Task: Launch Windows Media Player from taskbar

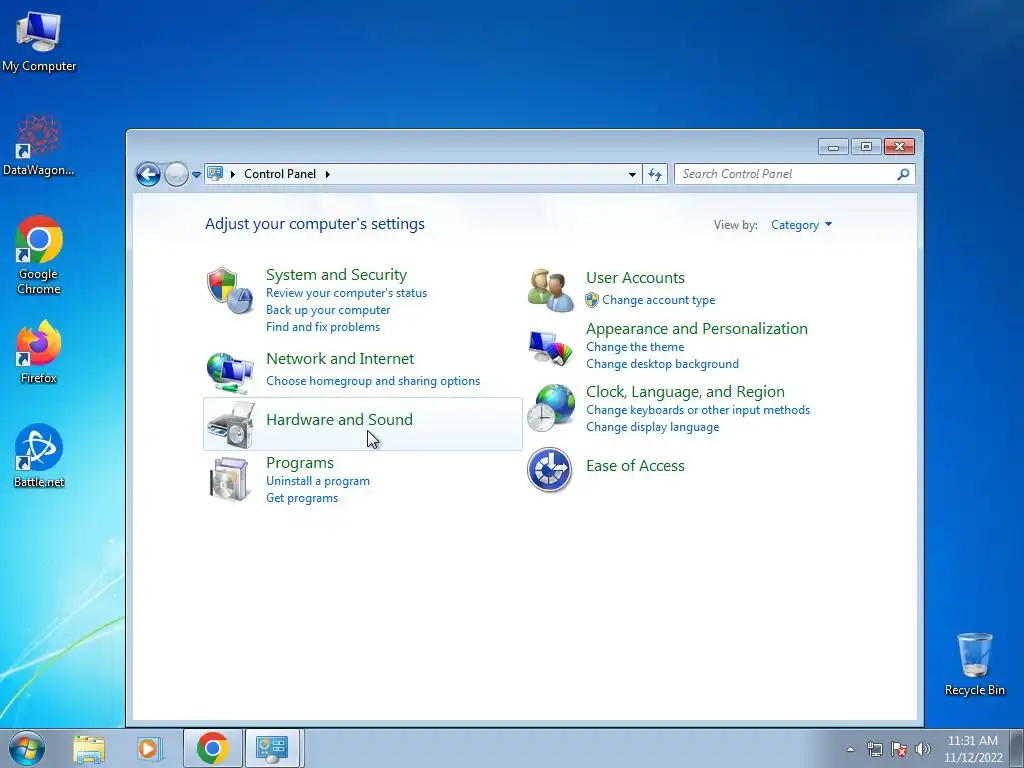Action: (149, 749)
